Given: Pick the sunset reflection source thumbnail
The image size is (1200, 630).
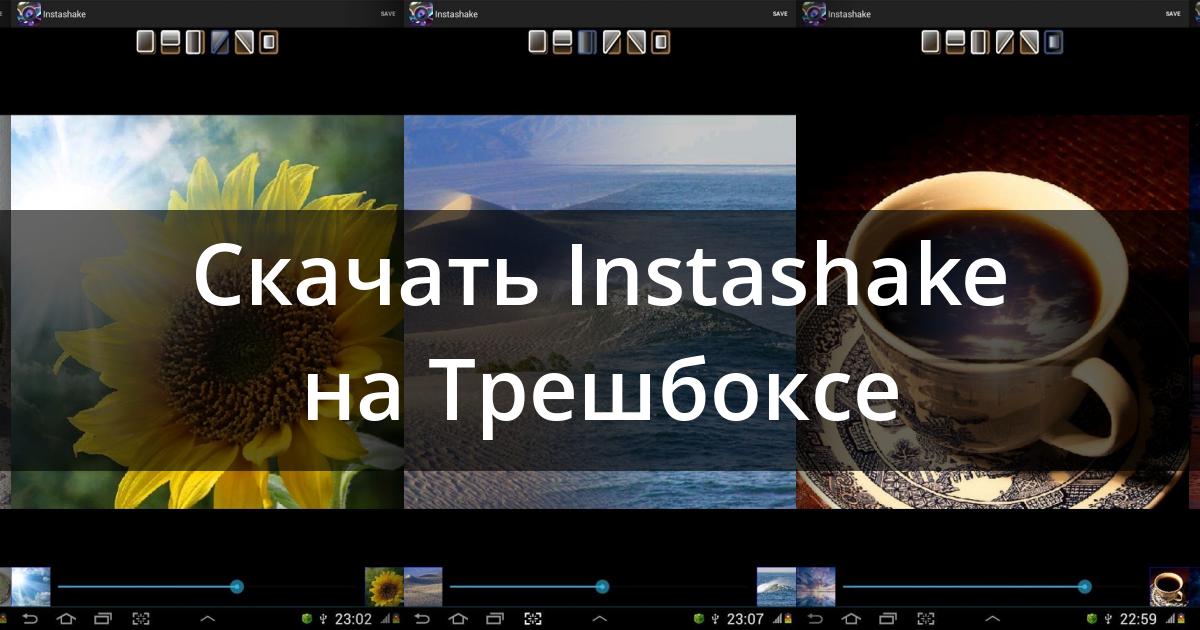Looking at the screenshot, I should point(816,587).
